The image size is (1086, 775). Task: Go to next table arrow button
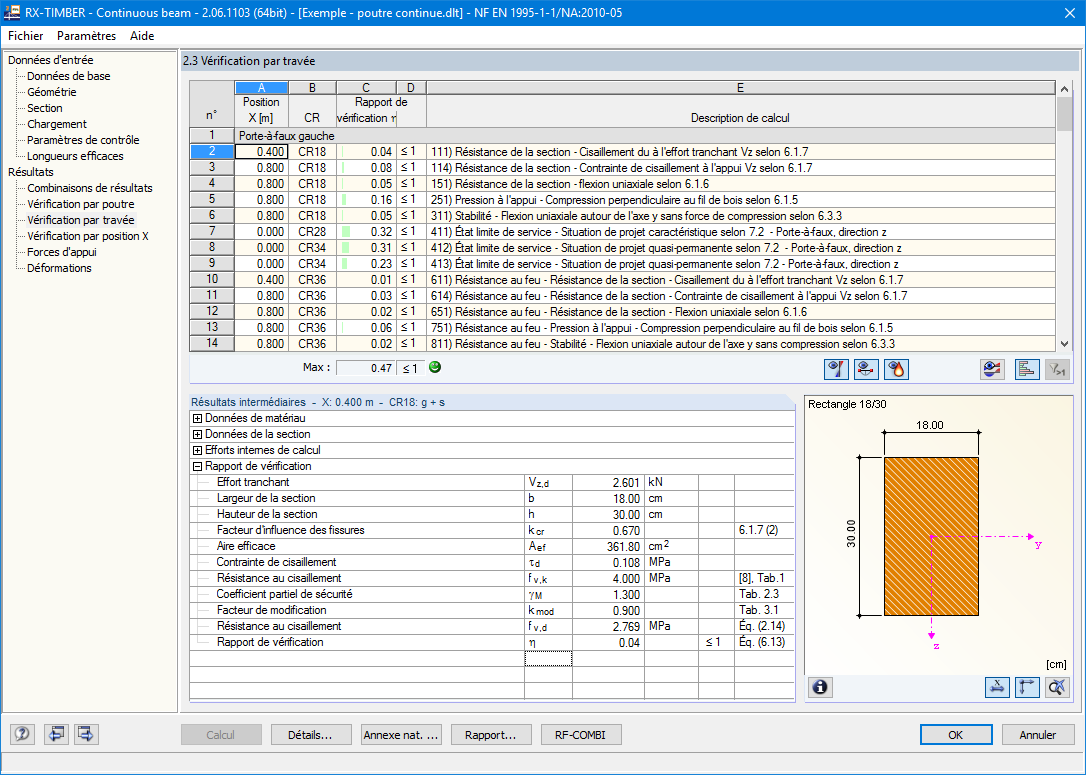coord(87,733)
